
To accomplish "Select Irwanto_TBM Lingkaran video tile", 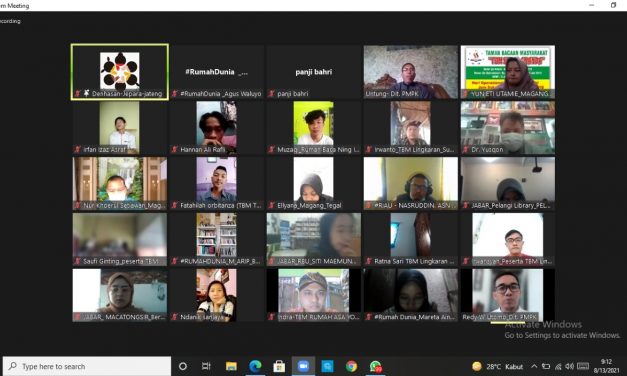I will point(411,128).
